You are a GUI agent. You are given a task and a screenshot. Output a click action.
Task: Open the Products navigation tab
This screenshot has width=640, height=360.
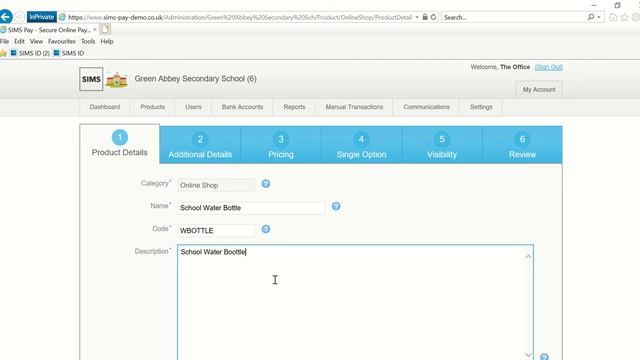pyautogui.click(x=153, y=107)
